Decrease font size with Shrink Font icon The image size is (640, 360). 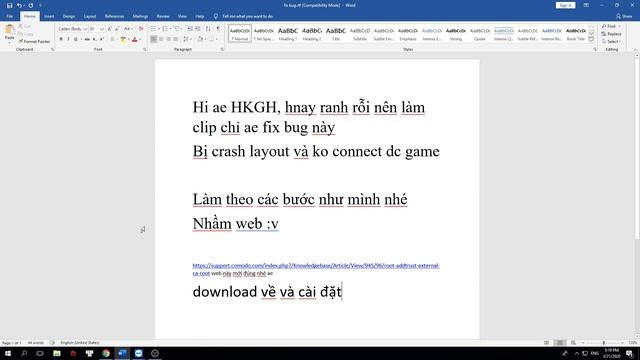pyautogui.click(x=117, y=29)
